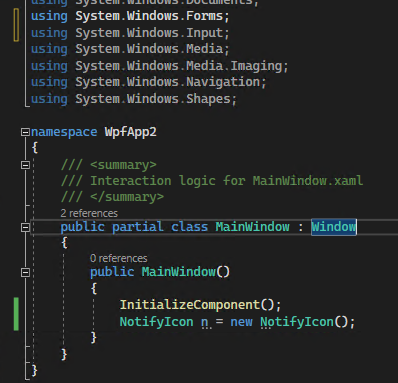Image resolution: width=398 pixels, height=383 pixels.
Task: Click the 'public MainWindow()' constructor name
Action: 179,272
